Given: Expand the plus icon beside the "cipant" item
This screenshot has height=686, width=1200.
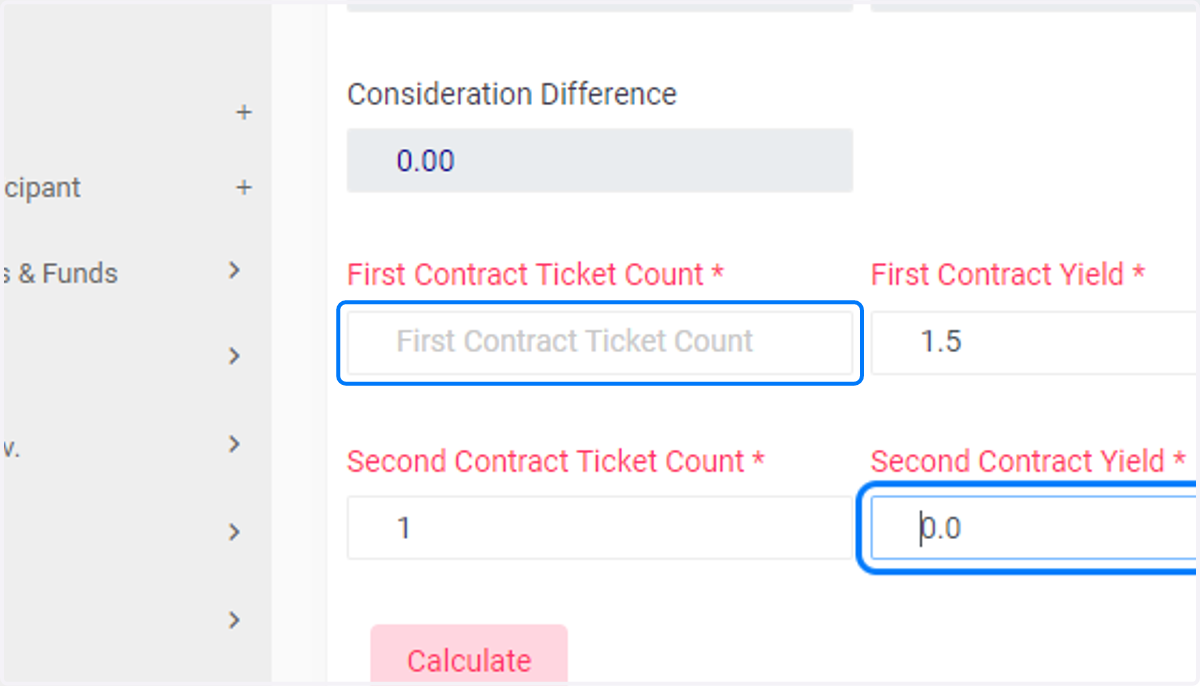Looking at the screenshot, I should pyautogui.click(x=243, y=187).
